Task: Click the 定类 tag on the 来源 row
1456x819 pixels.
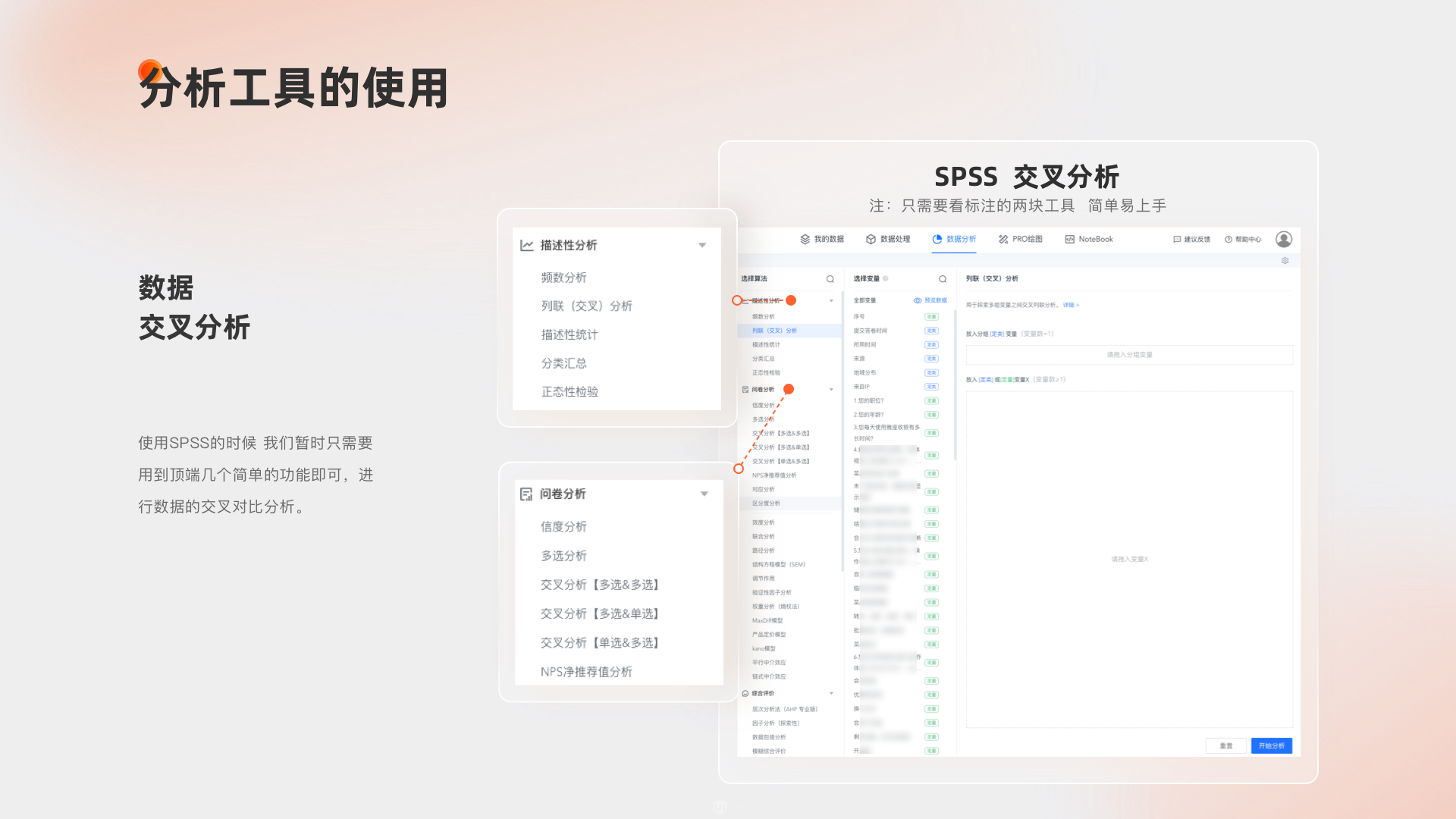Action: (x=931, y=359)
